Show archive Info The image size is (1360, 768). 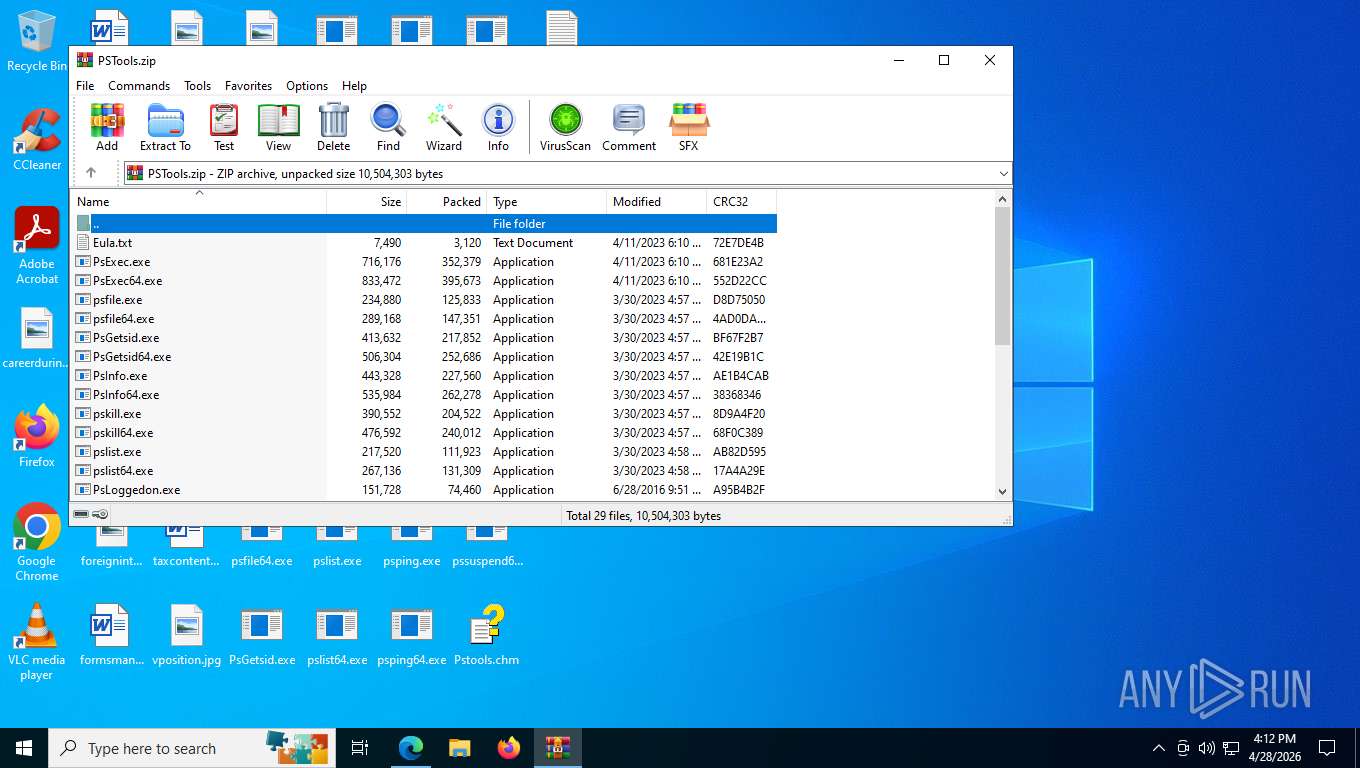498,127
